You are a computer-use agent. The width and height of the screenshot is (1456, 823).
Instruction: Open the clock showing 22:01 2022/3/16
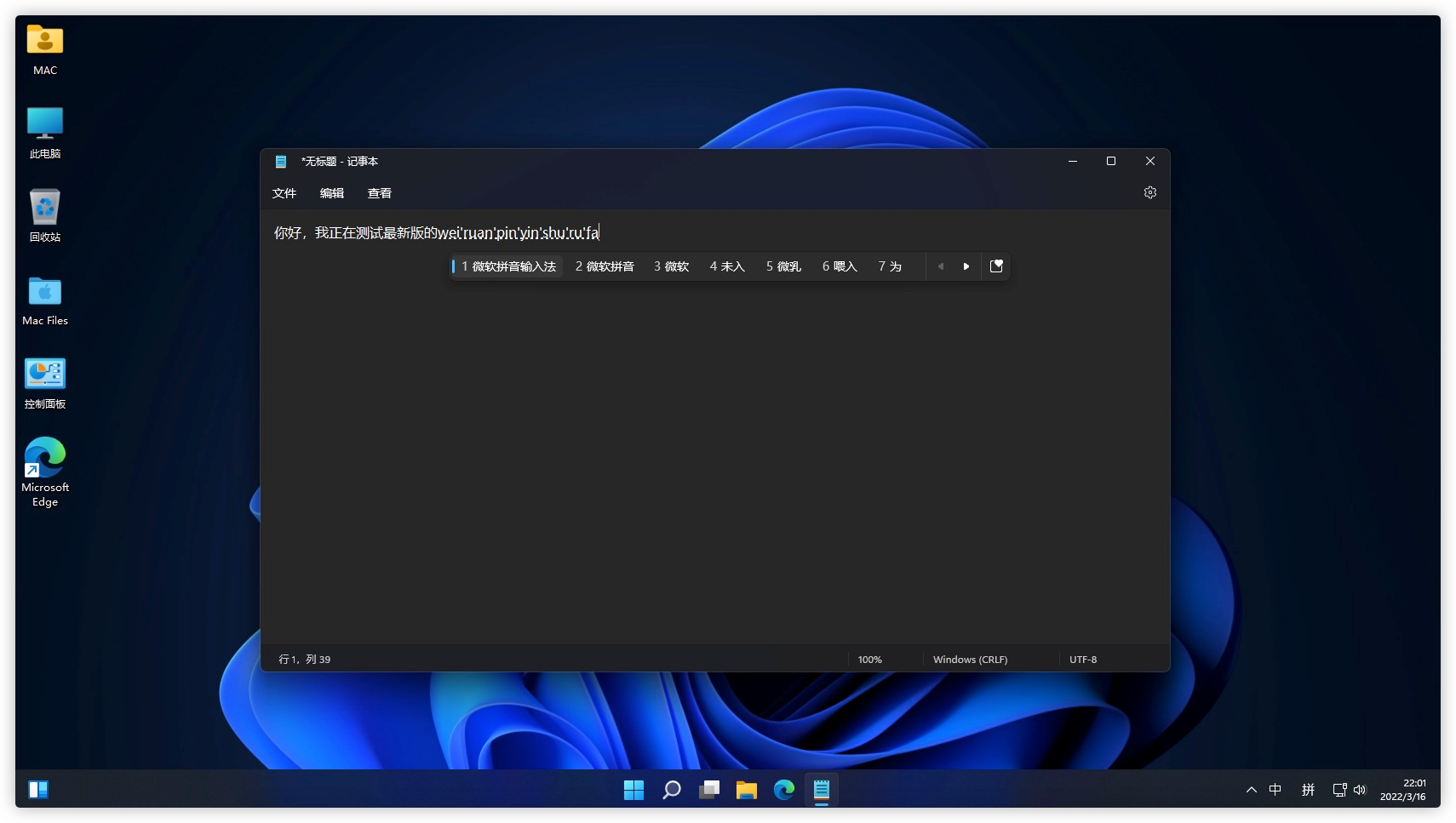tap(1403, 790)
